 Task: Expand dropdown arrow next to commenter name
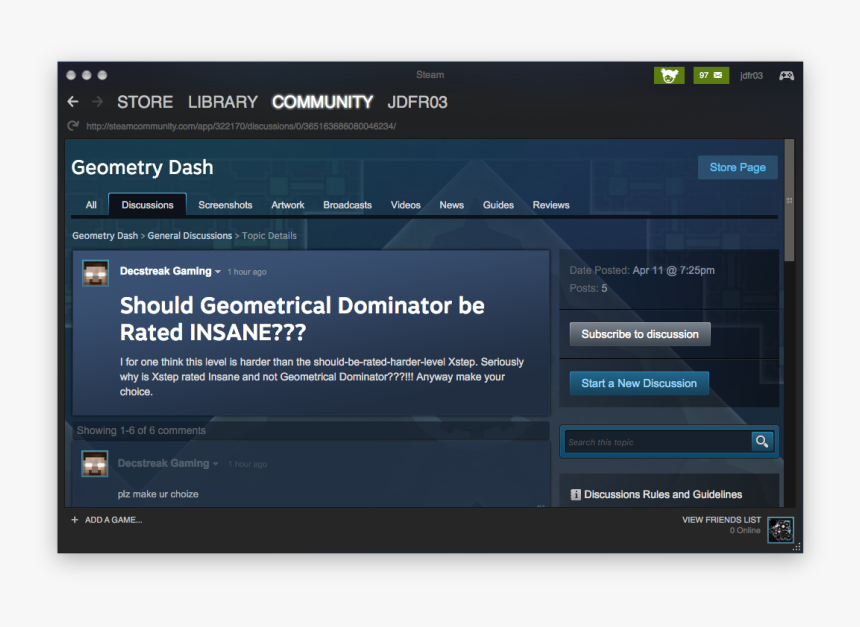tap(216, 464)
